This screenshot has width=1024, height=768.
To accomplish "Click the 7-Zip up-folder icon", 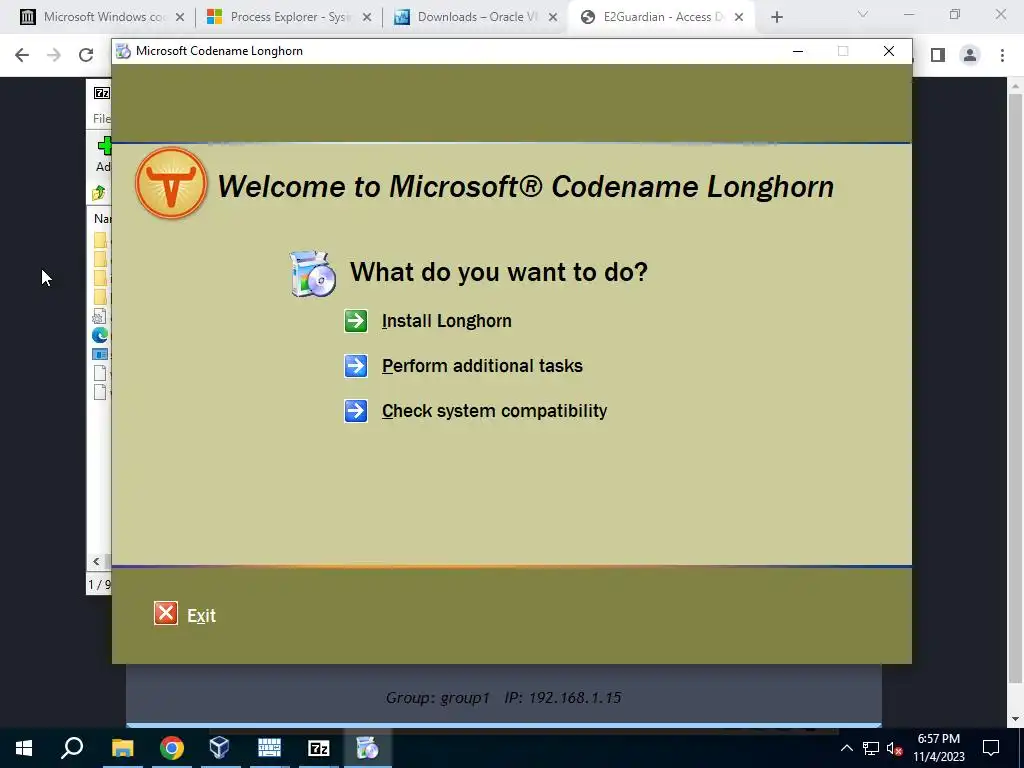I will click(x=99, y=193).
